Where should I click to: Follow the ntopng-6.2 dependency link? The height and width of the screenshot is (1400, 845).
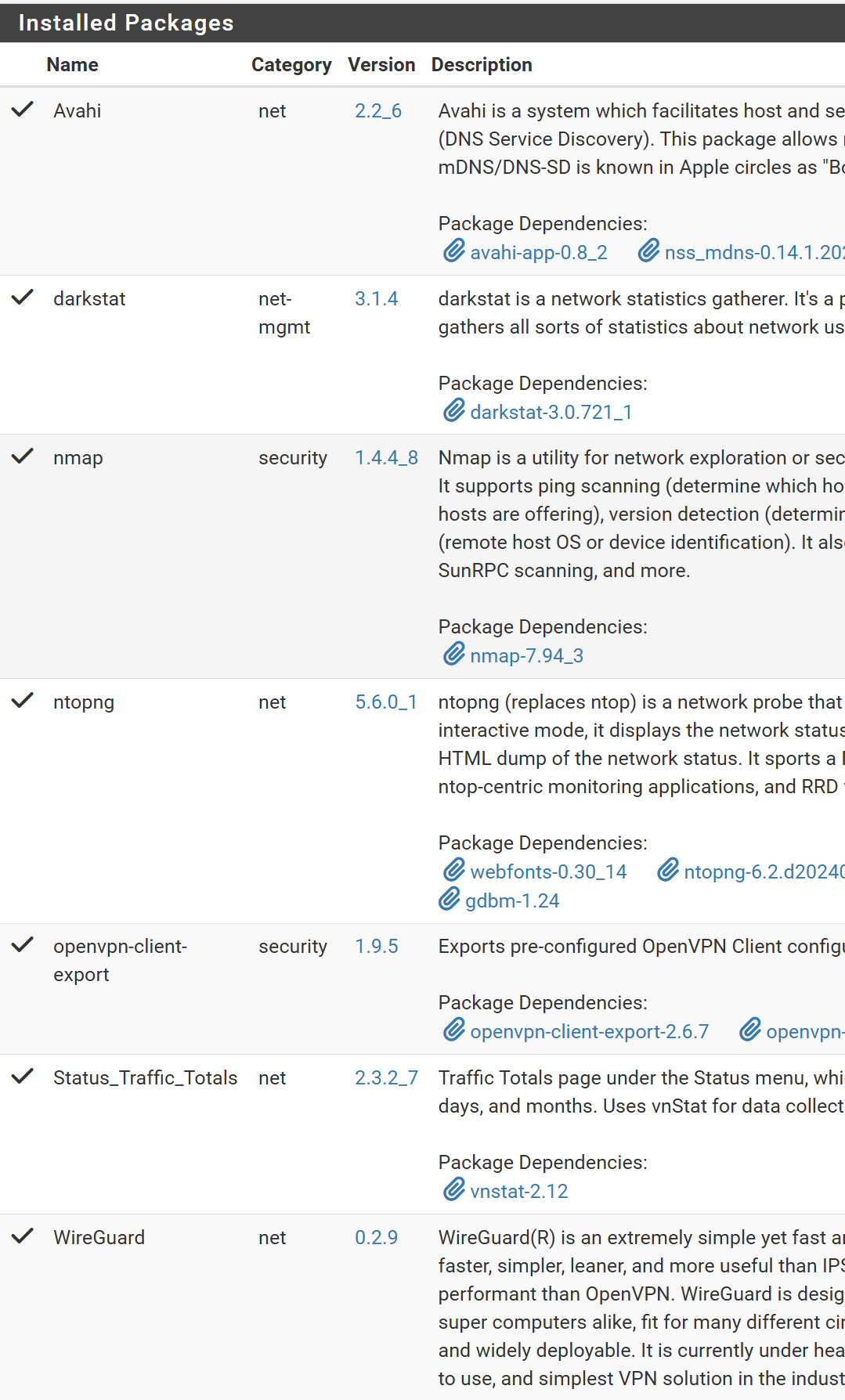point(764,872)
